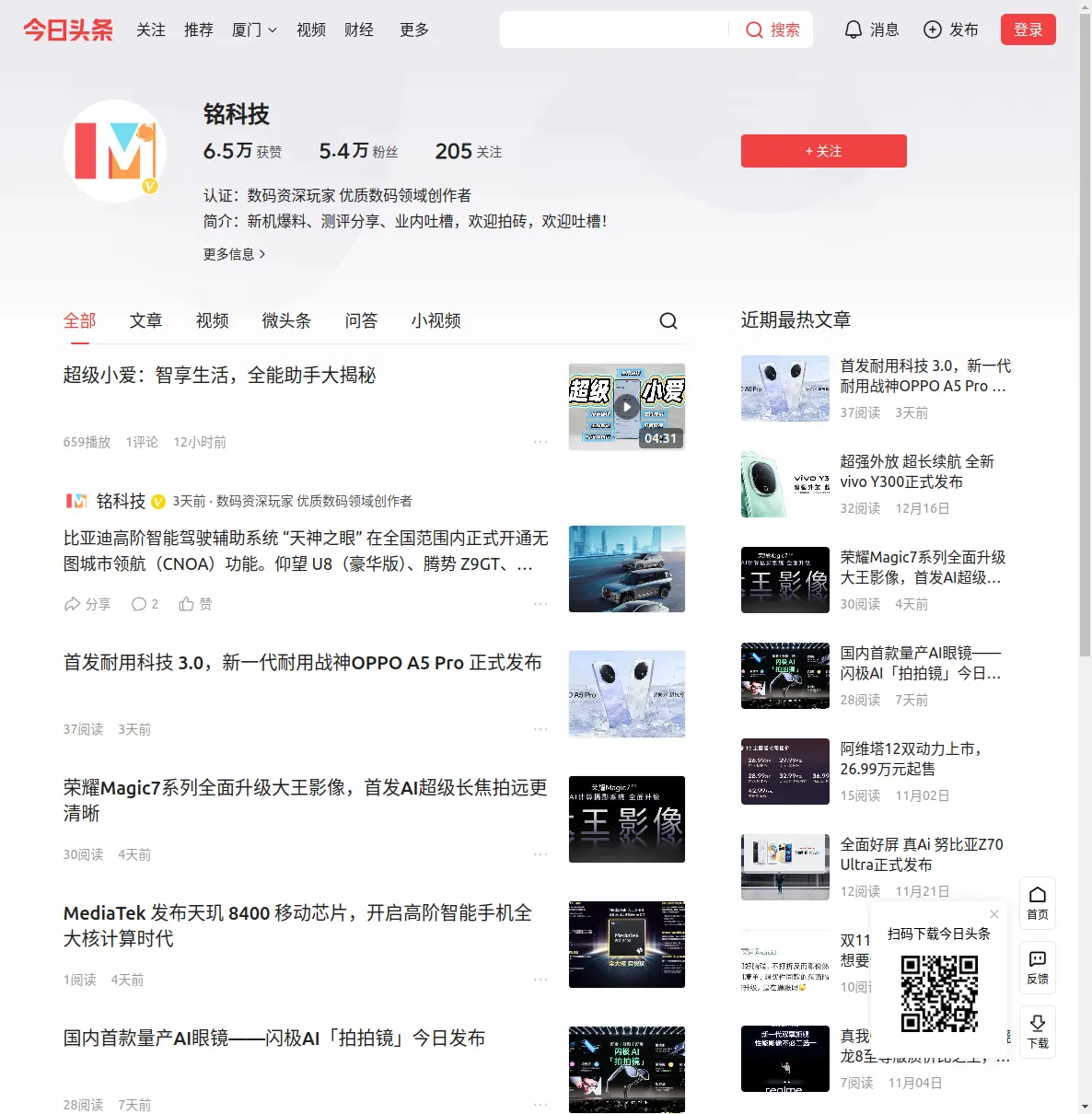This screenshot has height=1114, width=1092.
Task: View 5.4万 粉丝 followers count
Action: (359, 151)
